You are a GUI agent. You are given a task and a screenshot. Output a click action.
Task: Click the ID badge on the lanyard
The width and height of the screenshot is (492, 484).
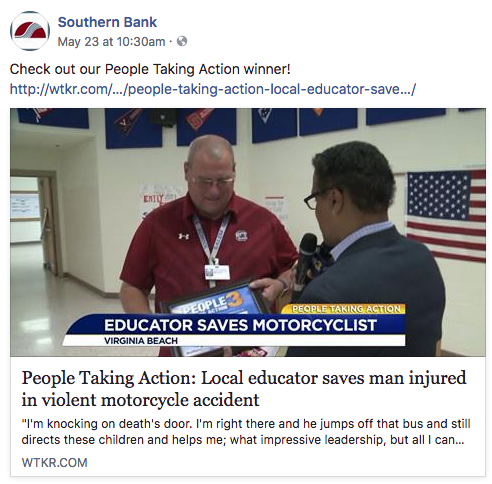[217, 273]
